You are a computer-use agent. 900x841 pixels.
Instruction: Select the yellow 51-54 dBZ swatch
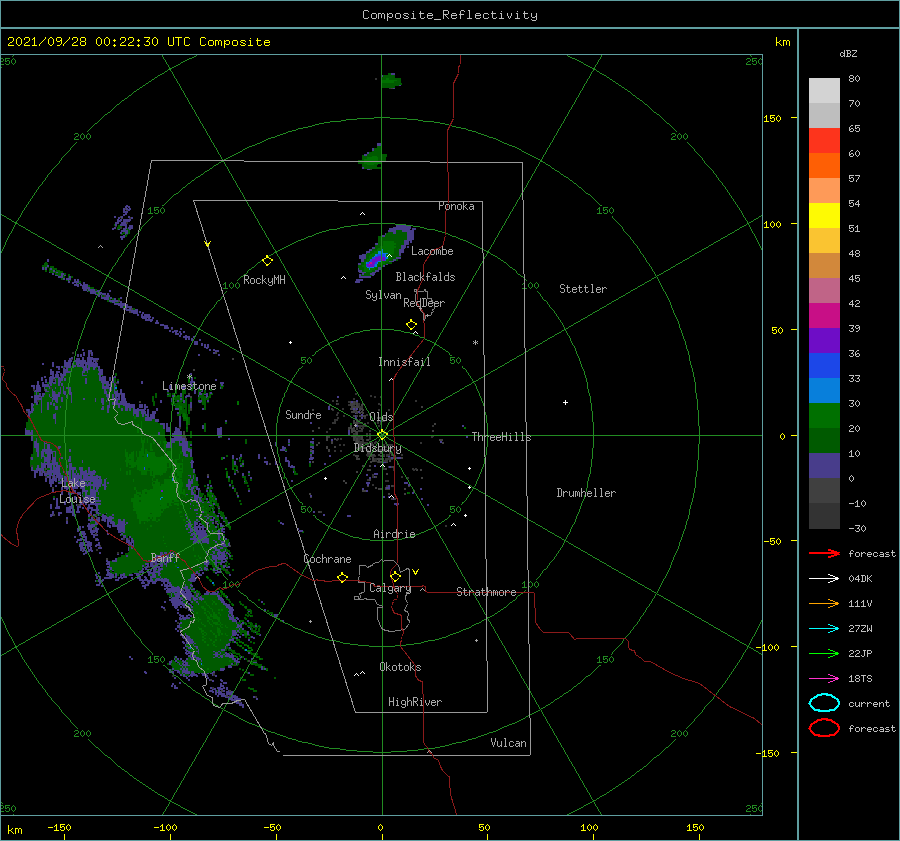(x=824, y=216)
